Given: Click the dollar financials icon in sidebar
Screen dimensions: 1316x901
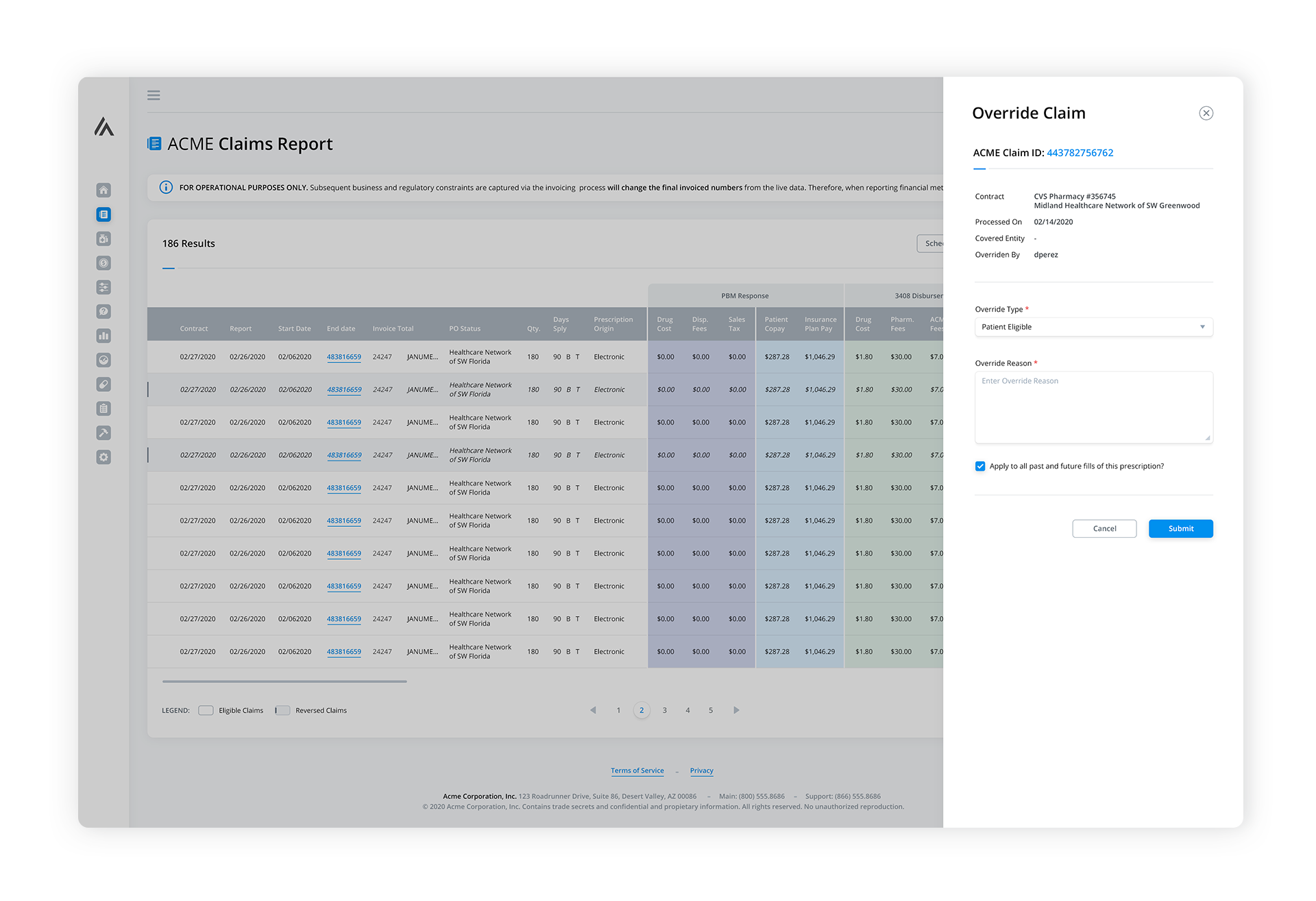Looking at the screenshot, I should coord(103,262).
